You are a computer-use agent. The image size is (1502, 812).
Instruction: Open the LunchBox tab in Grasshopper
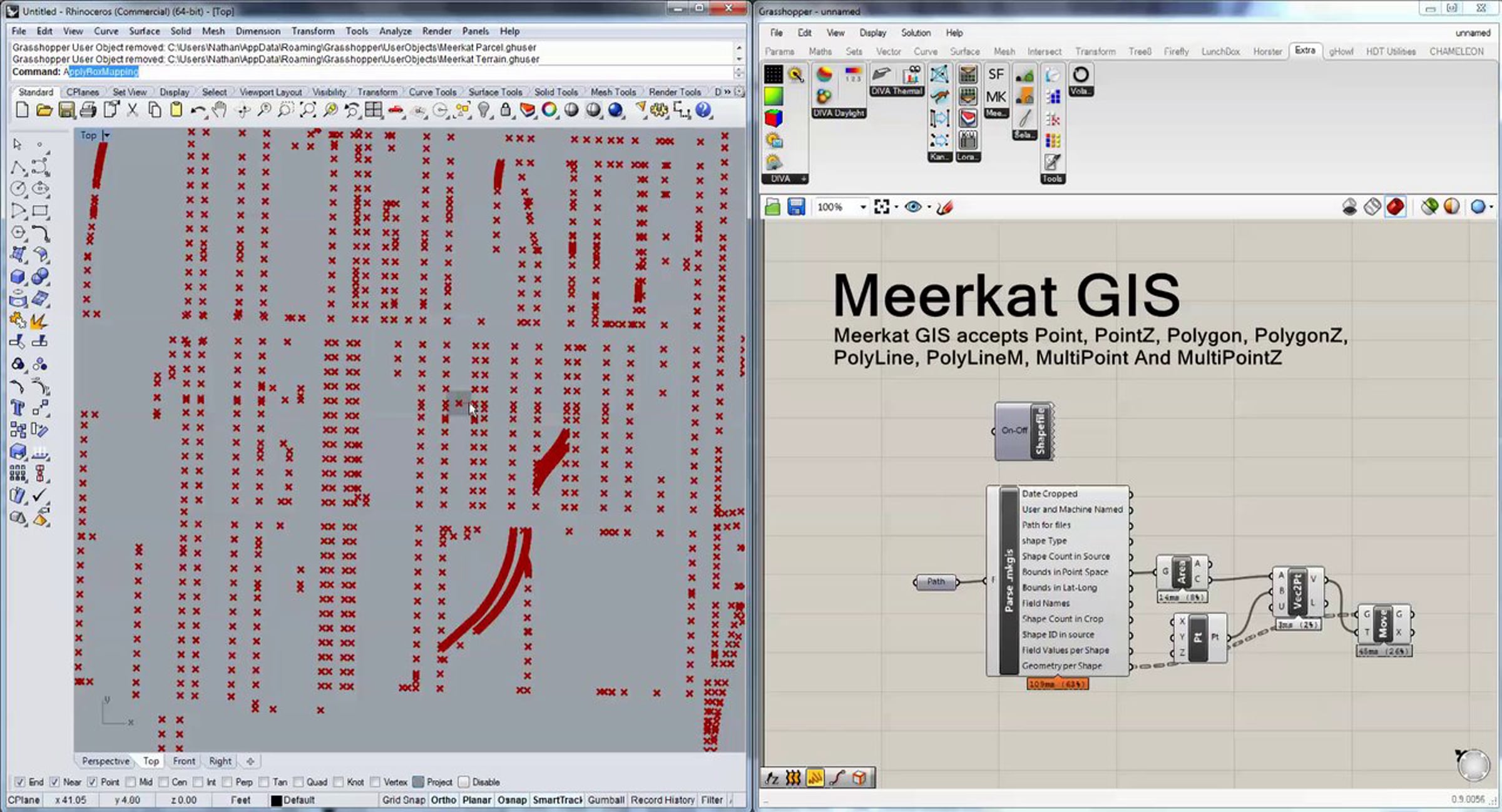[x=1220, y=51]
